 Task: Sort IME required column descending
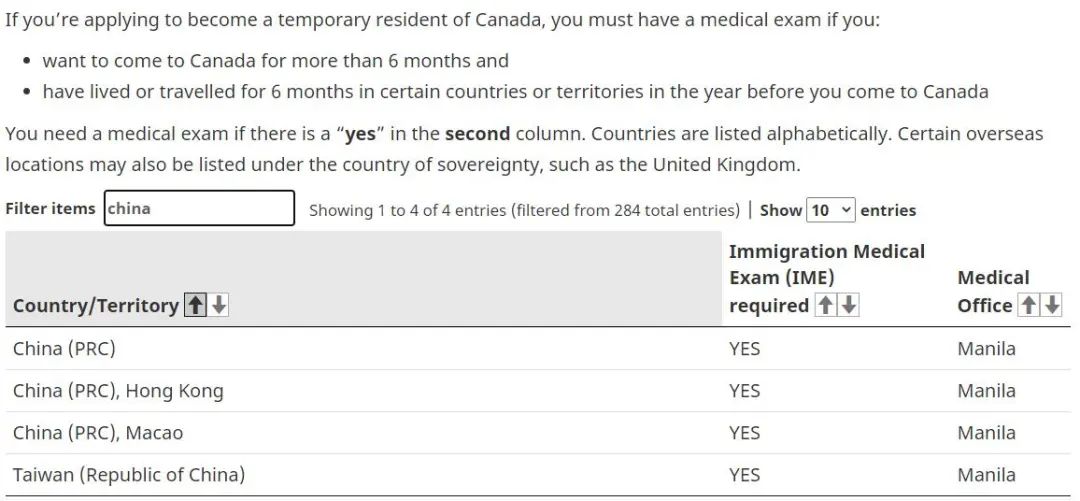tap(849, 305)
